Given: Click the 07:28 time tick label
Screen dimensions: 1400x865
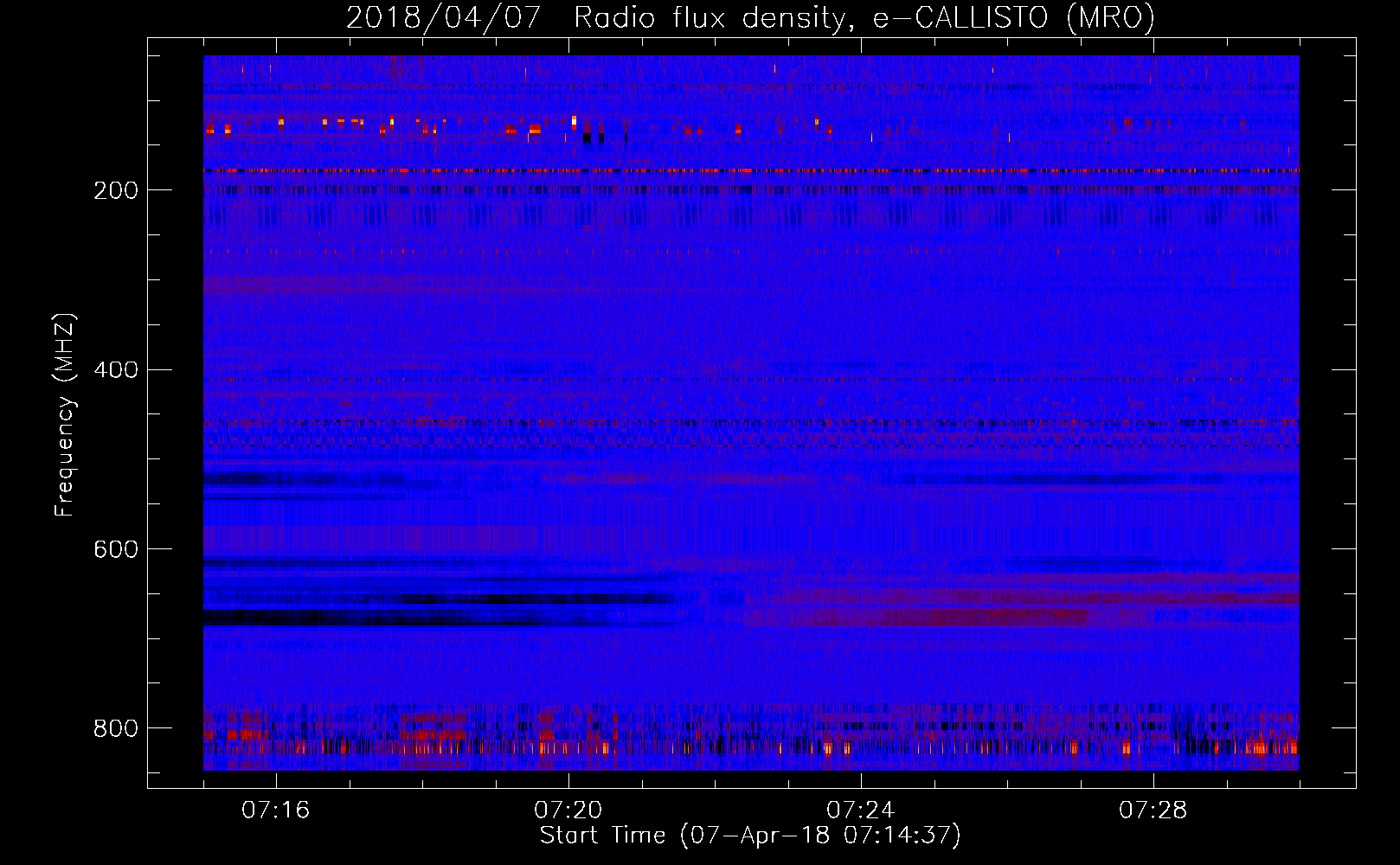Looking at the screenshot, I should click(1153, 811).
